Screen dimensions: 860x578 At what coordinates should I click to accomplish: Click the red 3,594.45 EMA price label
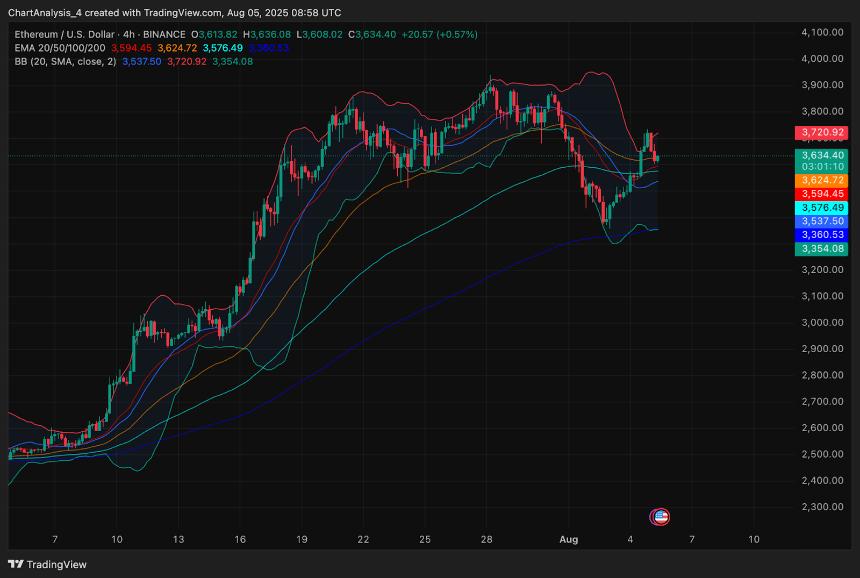[820, 193]
